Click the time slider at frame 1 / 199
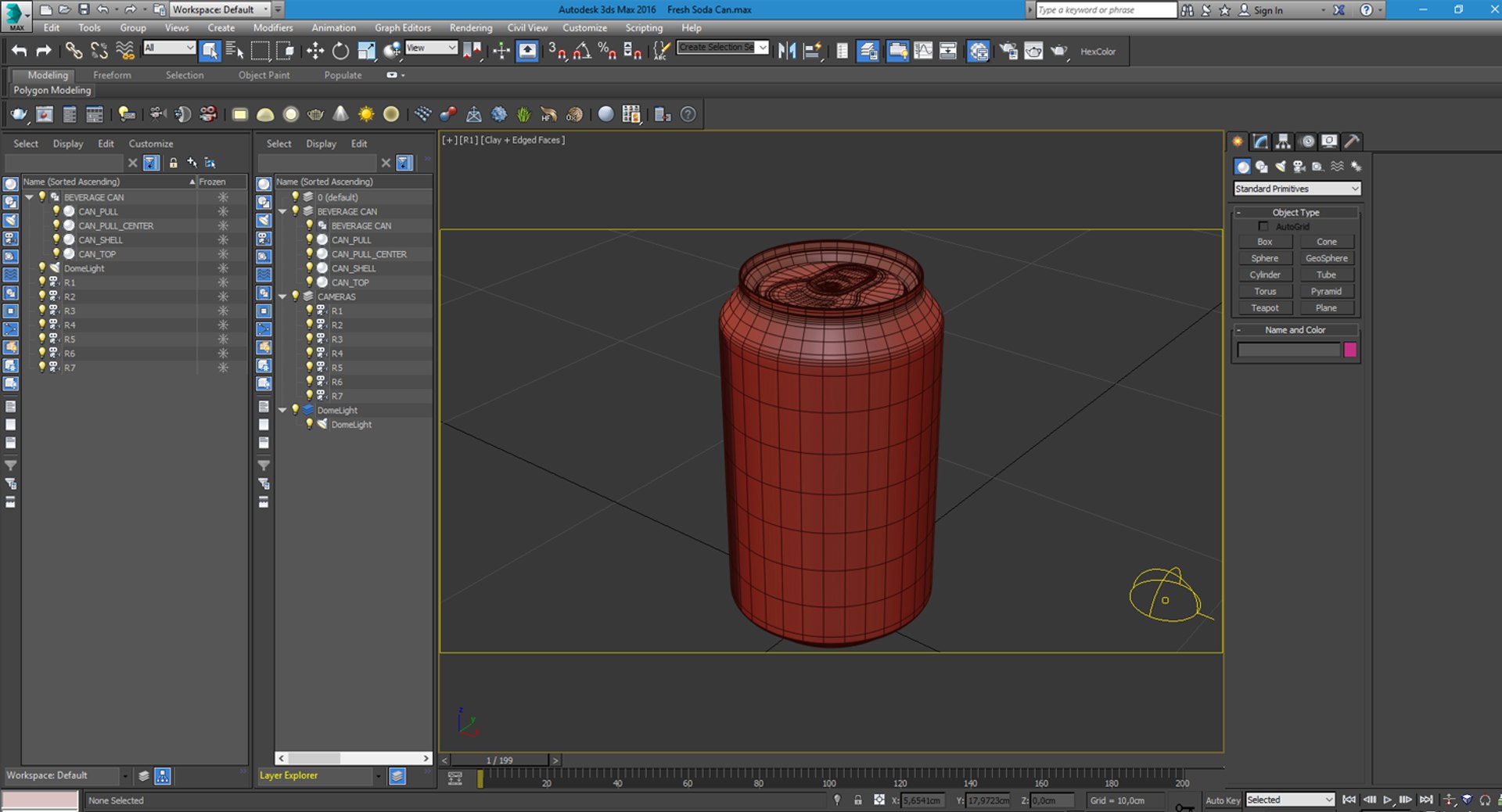This screenshot has height=812, width=1502. point(500,760)
